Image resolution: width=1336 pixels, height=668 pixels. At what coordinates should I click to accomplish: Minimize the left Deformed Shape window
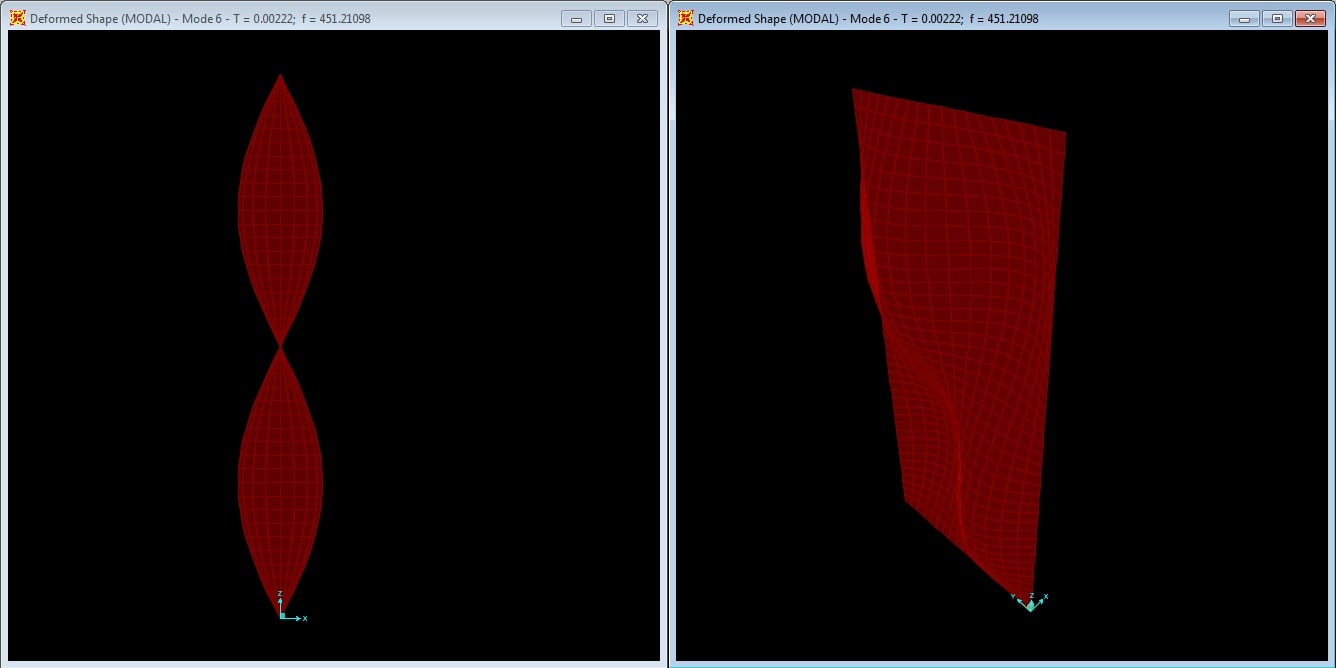point(576,18)
